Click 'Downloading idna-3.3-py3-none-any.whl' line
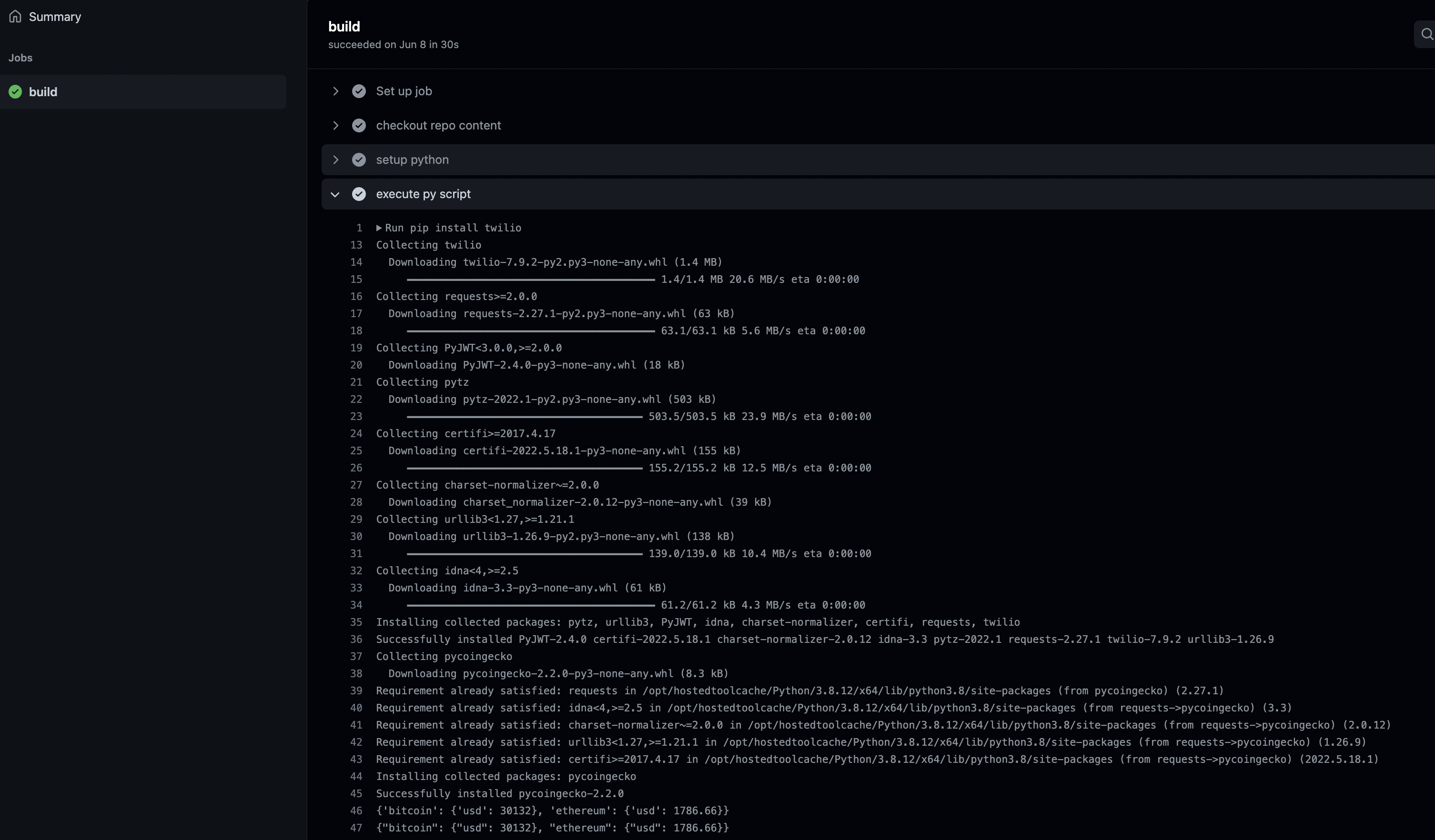 pos(527,588)
